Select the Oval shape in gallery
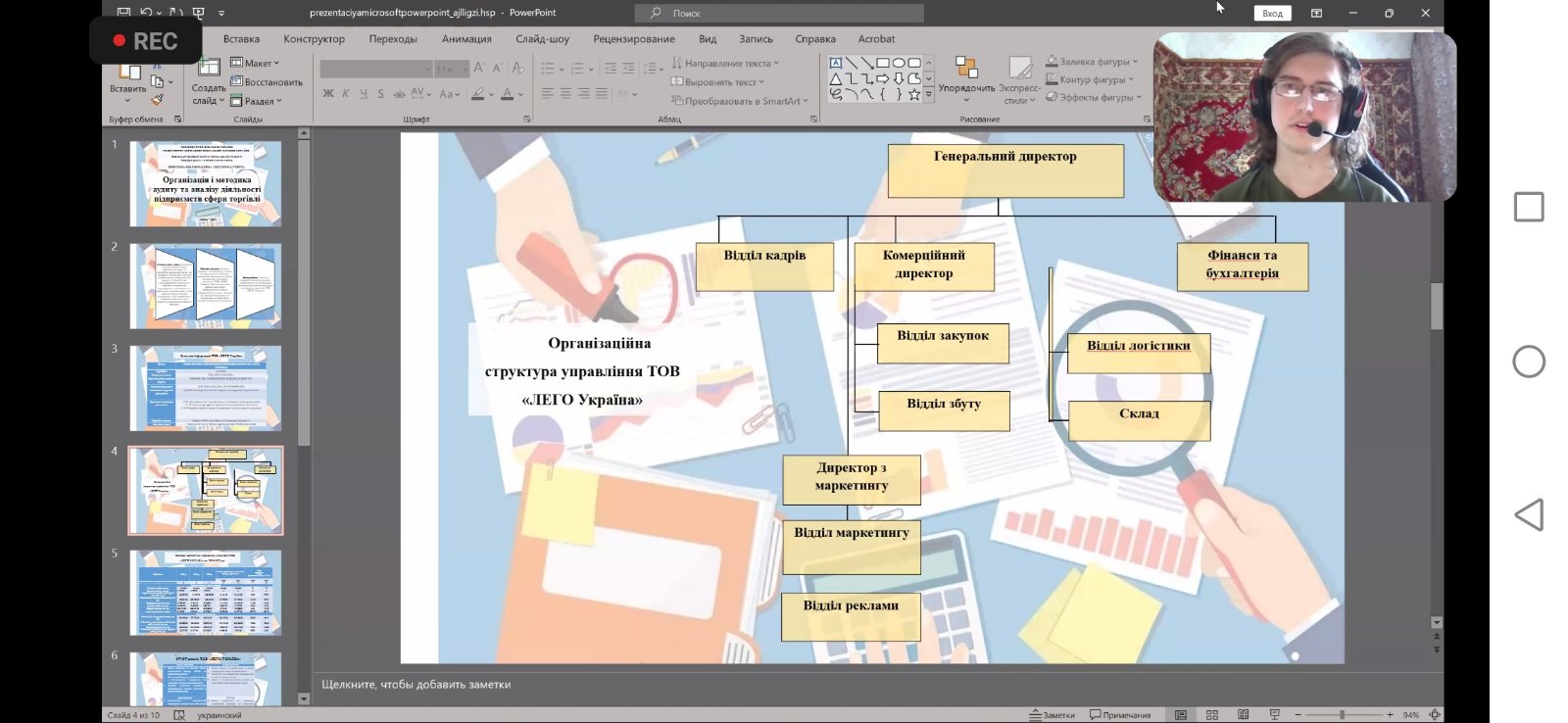The height and width of the screenshot is (723, 1568). [899, 63]
